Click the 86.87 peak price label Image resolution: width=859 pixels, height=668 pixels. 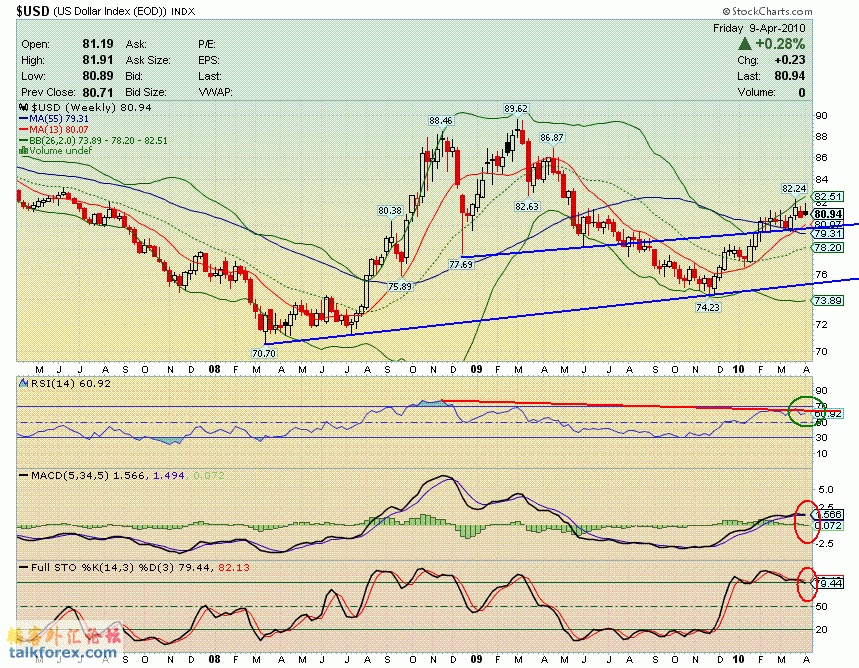pos(552,138)
